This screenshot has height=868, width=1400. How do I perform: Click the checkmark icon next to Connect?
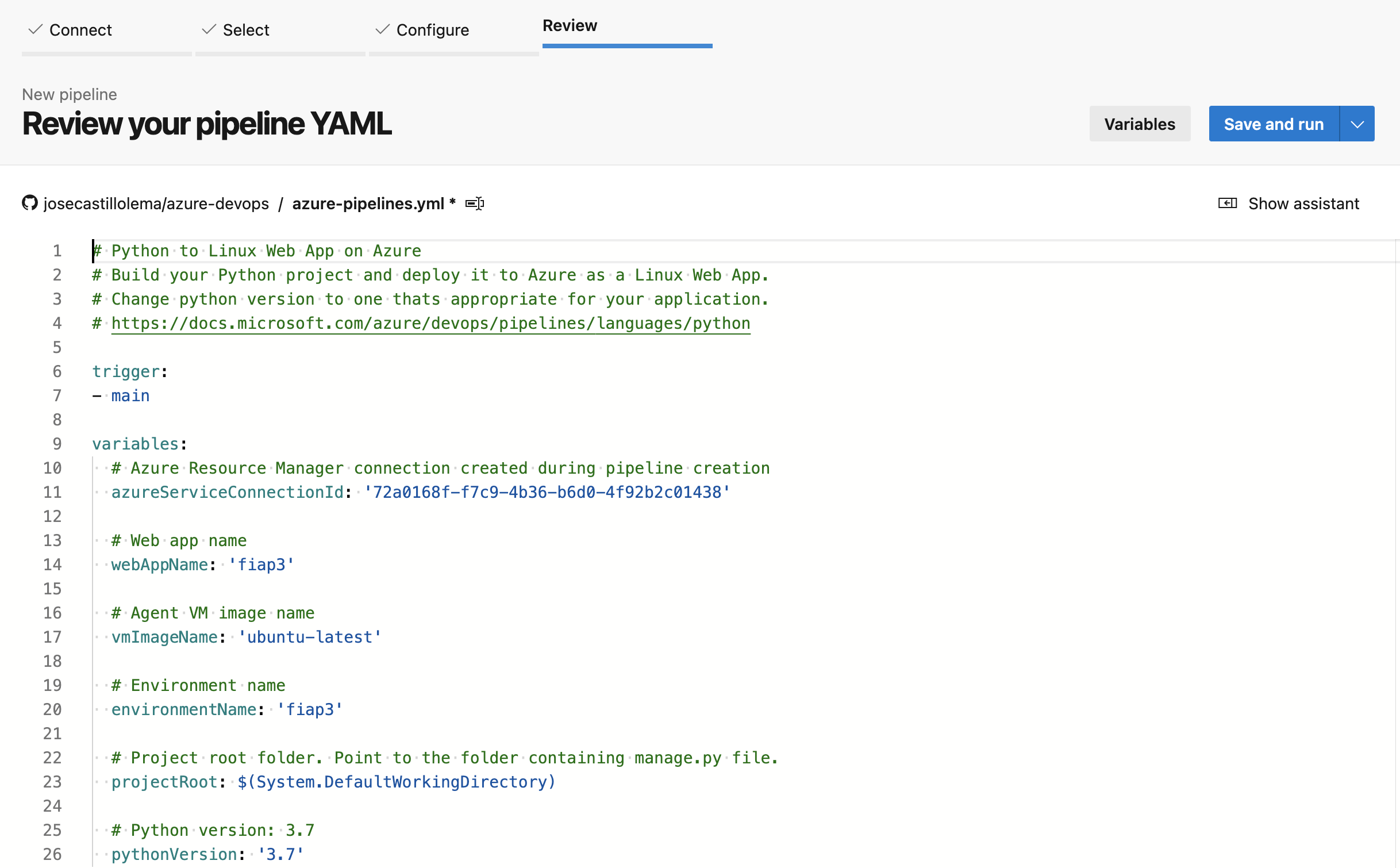pos(36,29)
